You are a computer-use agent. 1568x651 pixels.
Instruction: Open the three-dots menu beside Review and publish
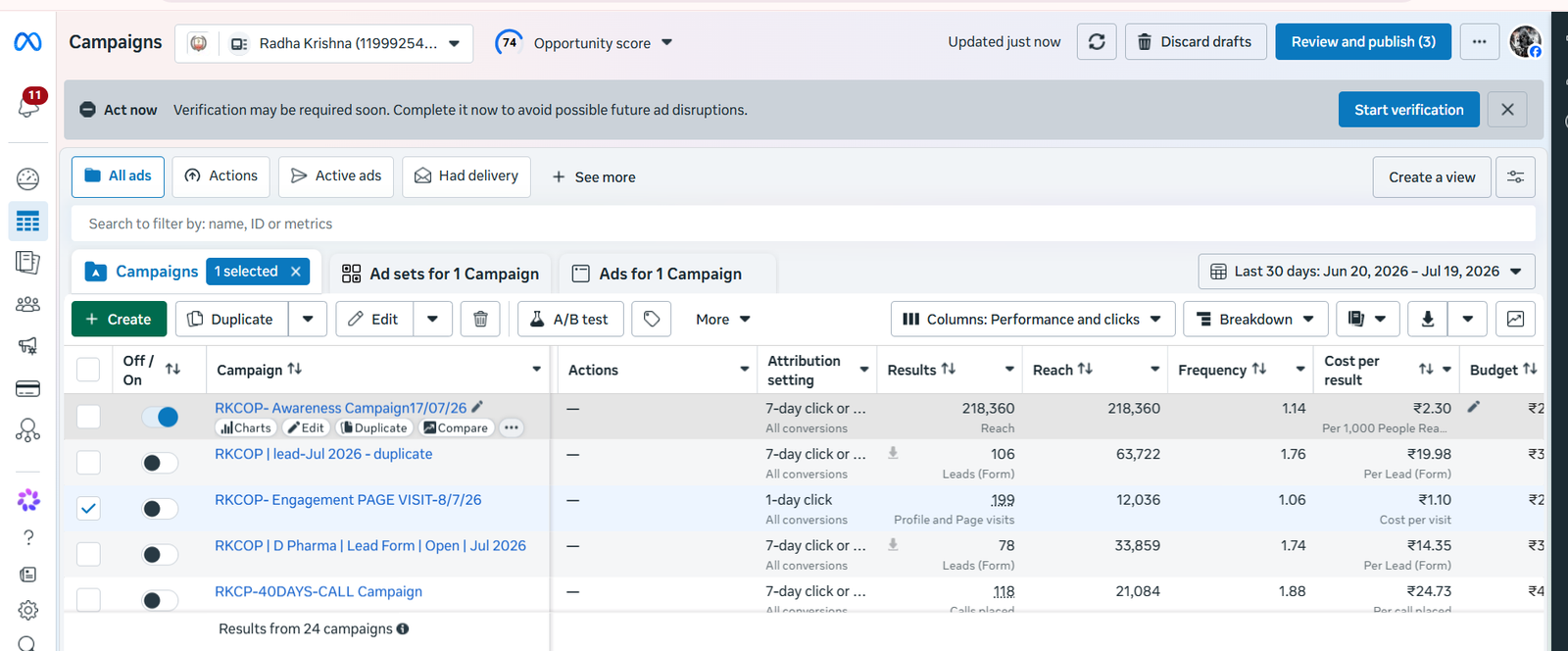1479,42
